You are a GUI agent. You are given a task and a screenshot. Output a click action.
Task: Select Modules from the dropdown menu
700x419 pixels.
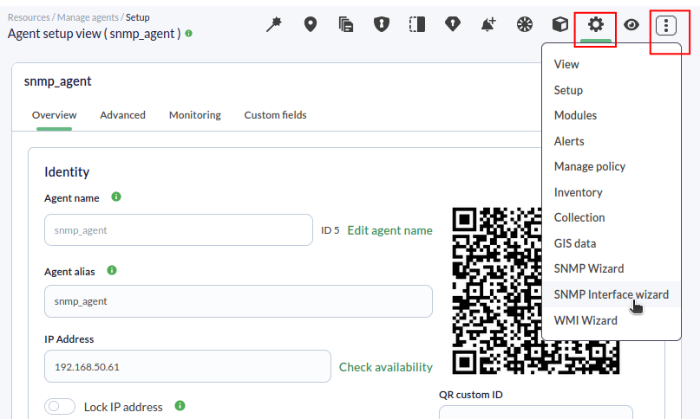point(611,116)
